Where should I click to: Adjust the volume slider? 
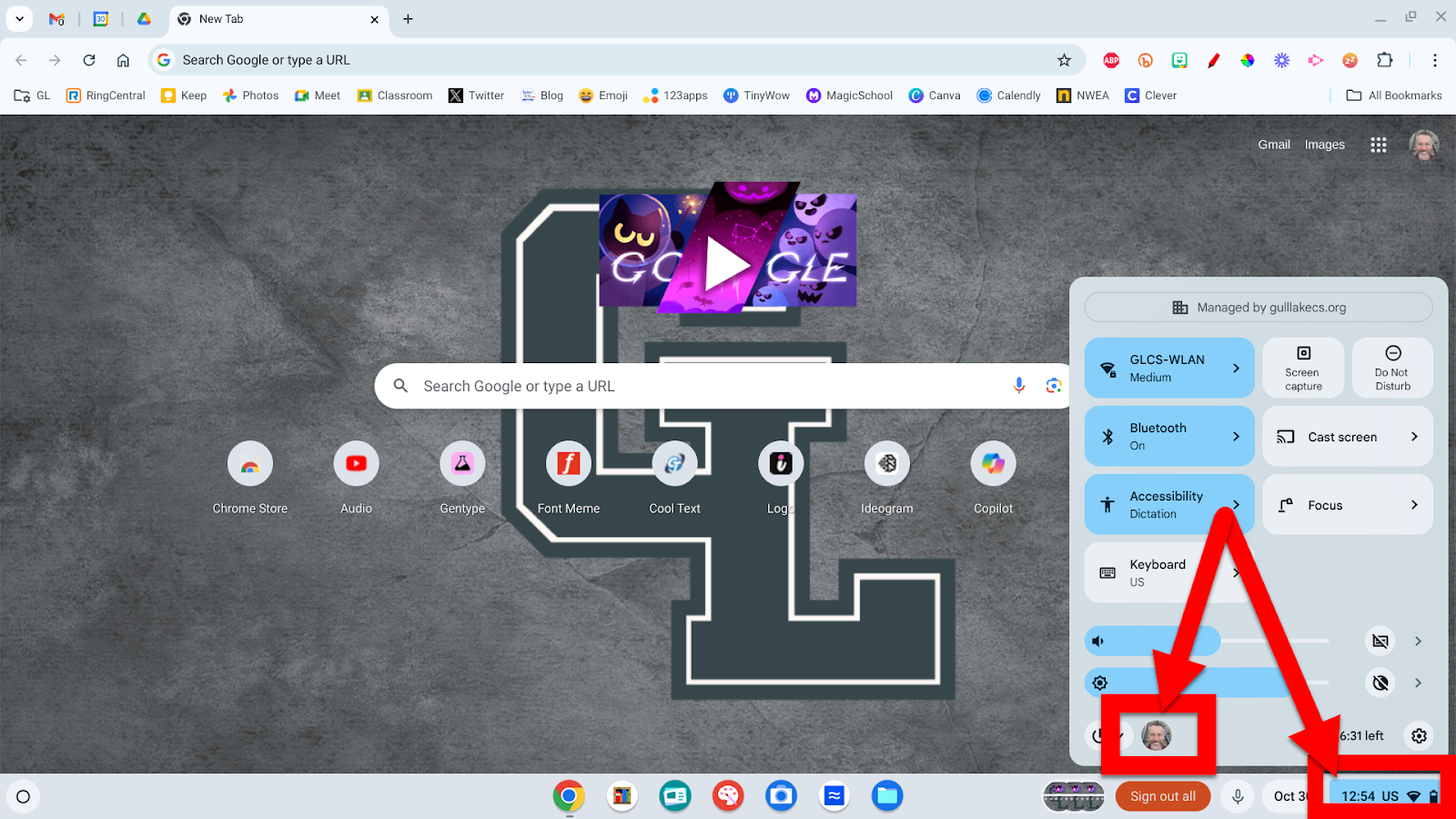click(1207, 642)
